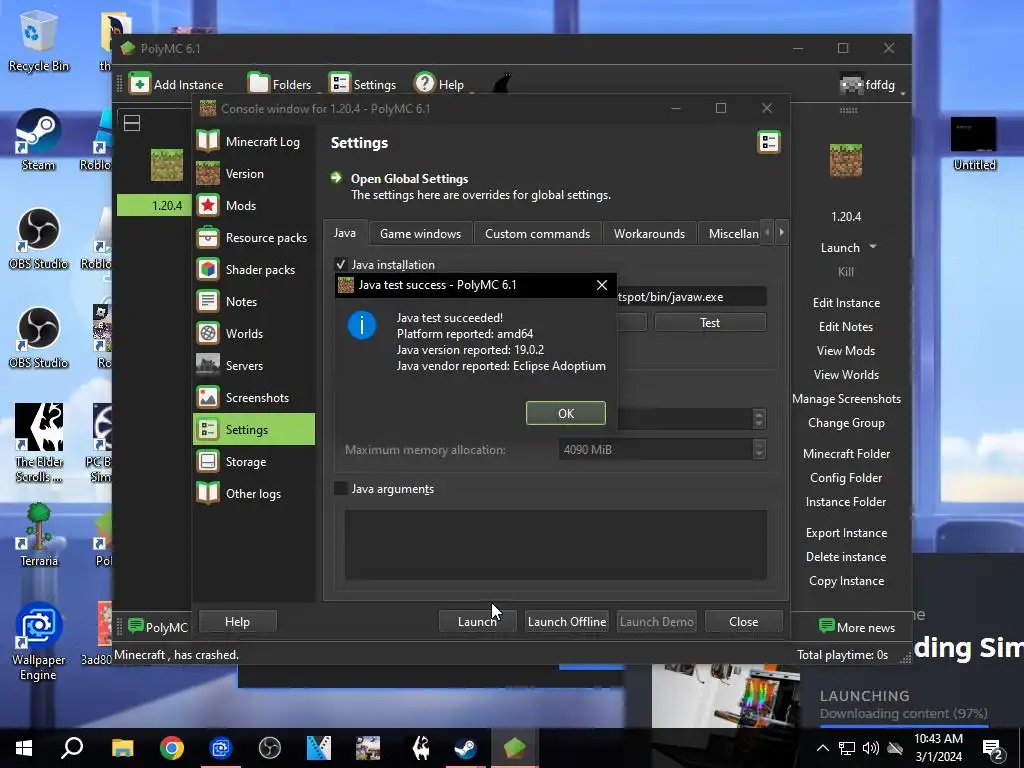Open Steam from the taskbar
This screenshot has width=1024, height=768.
[x=465, y=748]
